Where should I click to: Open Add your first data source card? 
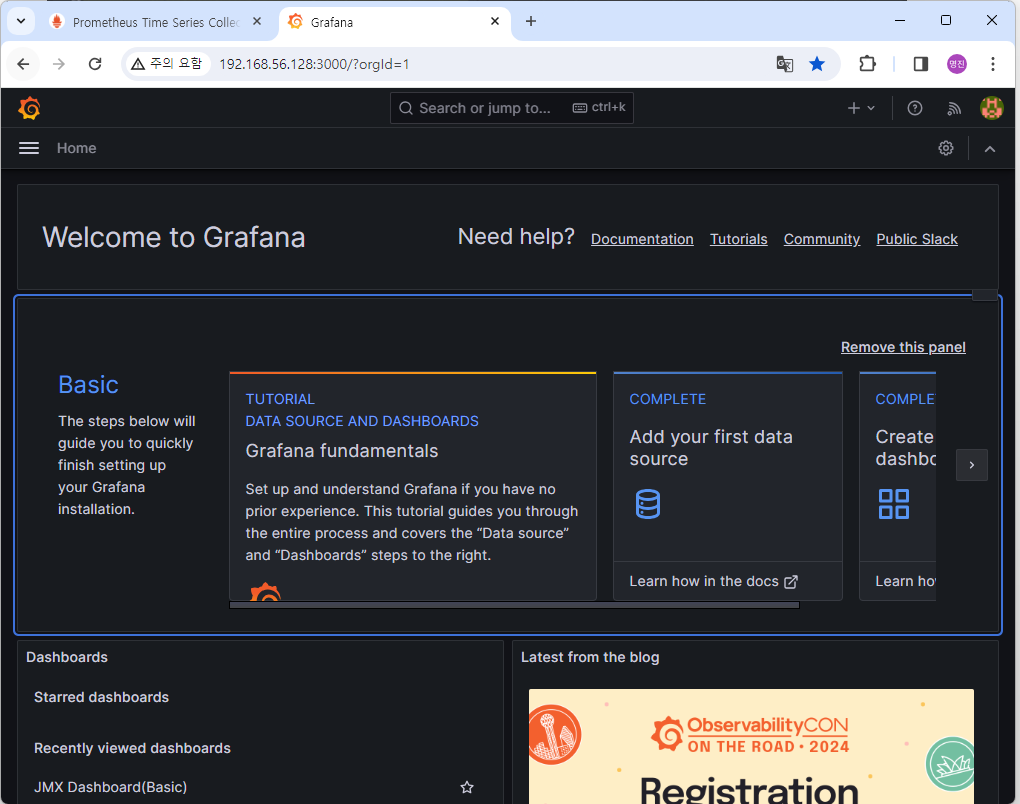(727, 486)
